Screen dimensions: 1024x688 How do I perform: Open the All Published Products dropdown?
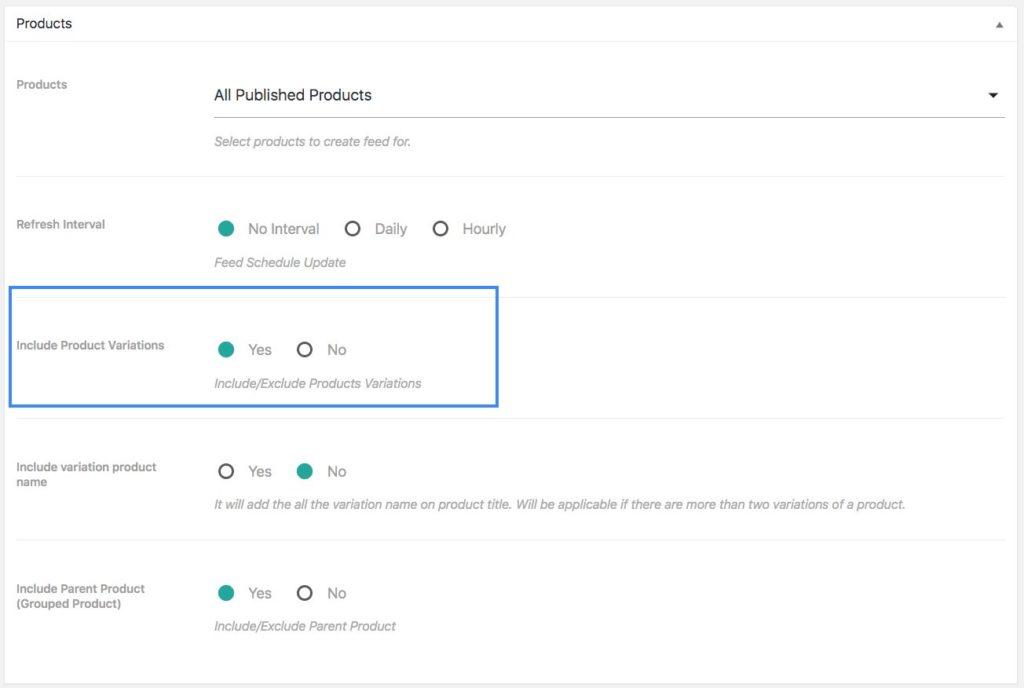pos(609,95)
